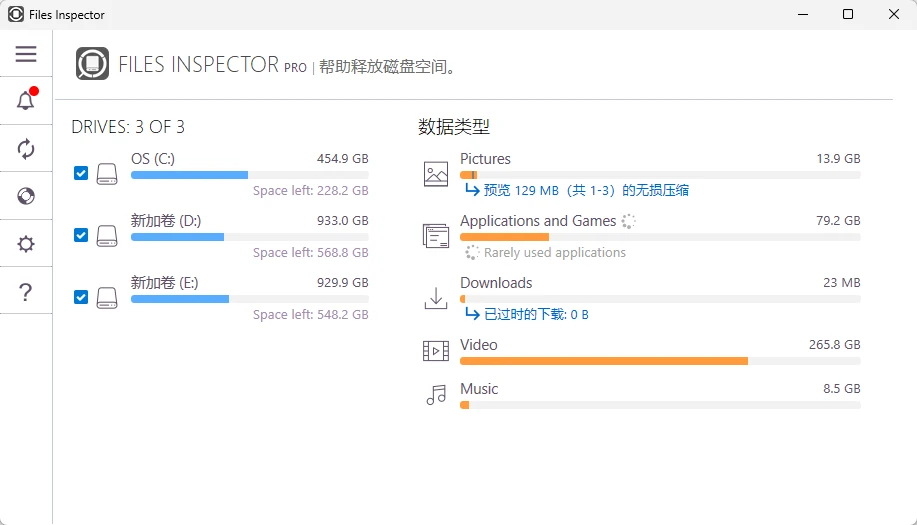Click the PRO edition label
This screenshot has width=917, height=525.
click(295, 68)
